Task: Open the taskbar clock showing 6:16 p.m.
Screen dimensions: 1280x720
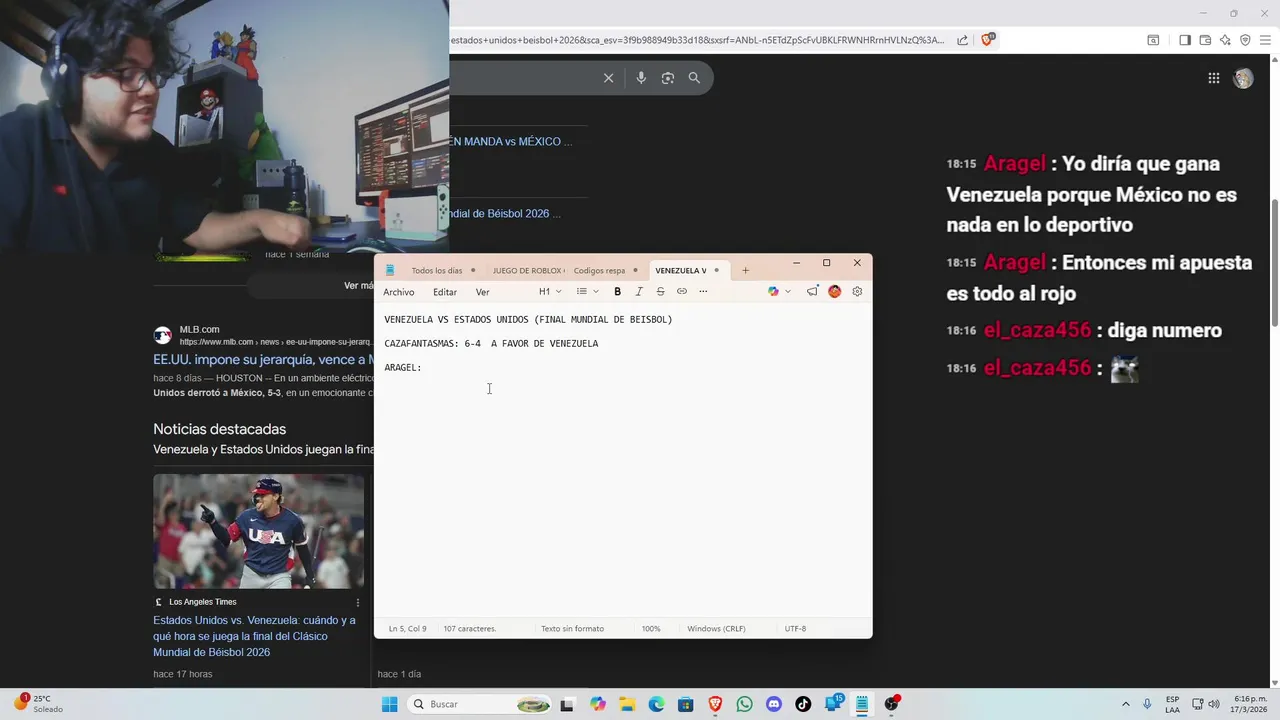Action: (x=1250, y=704)
